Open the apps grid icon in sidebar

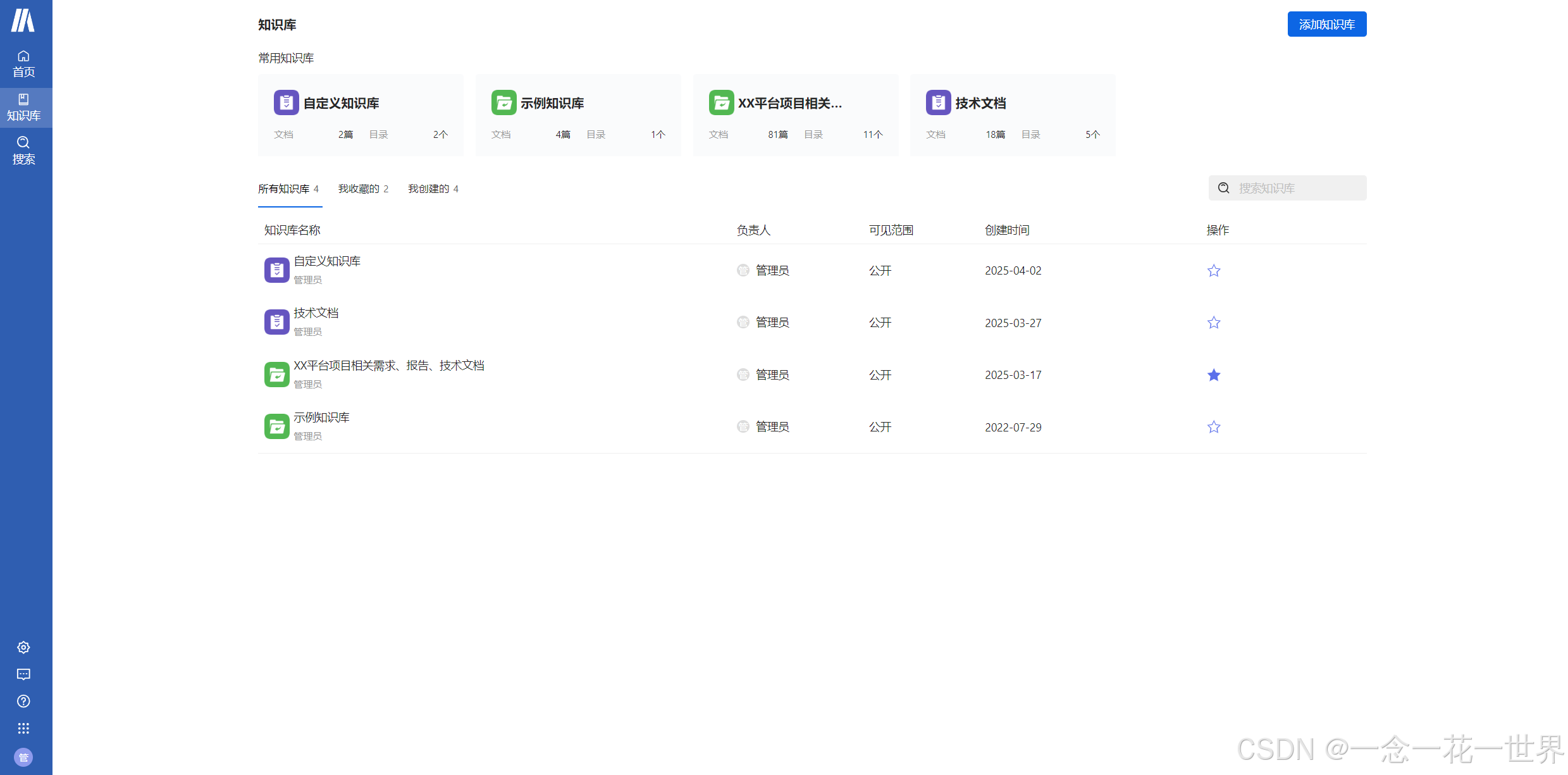23,728
